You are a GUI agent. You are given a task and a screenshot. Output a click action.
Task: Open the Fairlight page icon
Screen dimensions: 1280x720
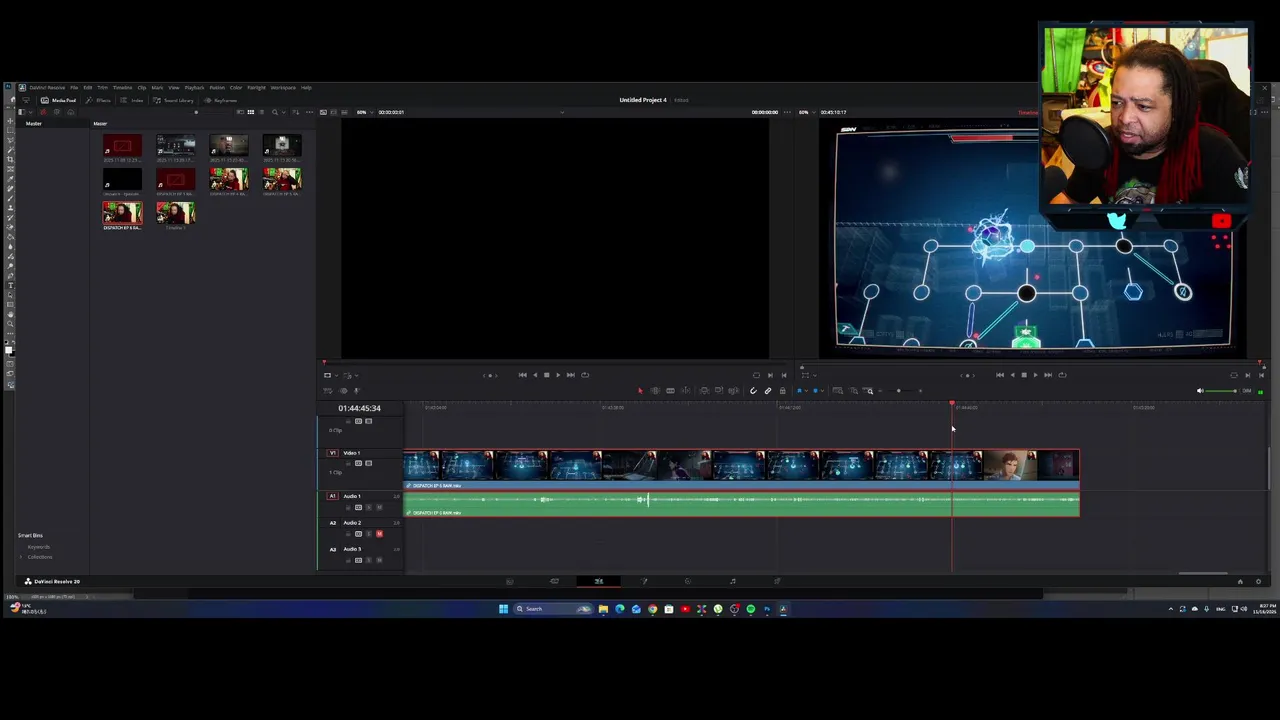pyautogui.click(x=733, y=581)
